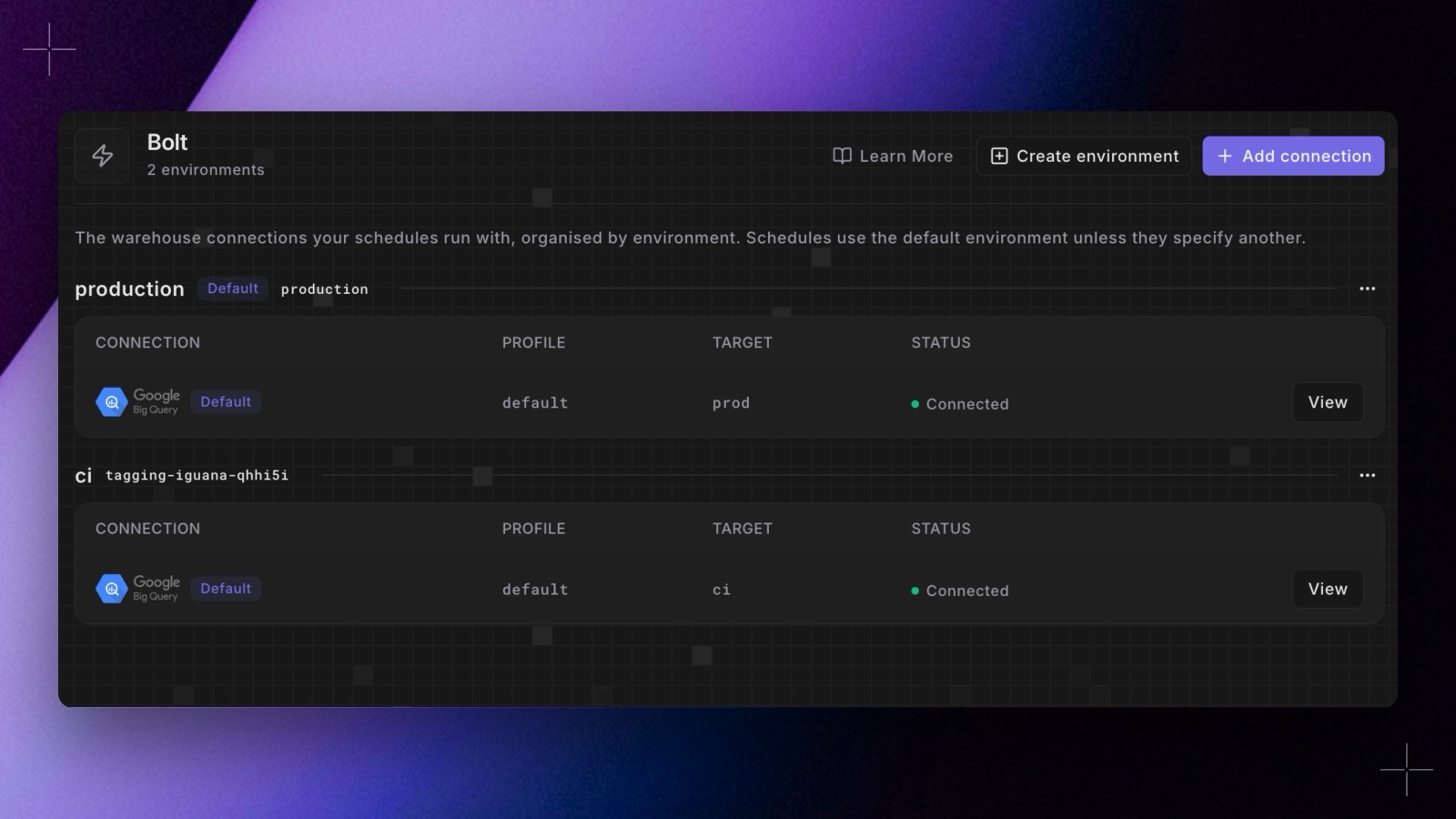Click Connected status in ci row
This screenshot has width=1456, height=819.
pyautogui.click(x=960, y=591)
